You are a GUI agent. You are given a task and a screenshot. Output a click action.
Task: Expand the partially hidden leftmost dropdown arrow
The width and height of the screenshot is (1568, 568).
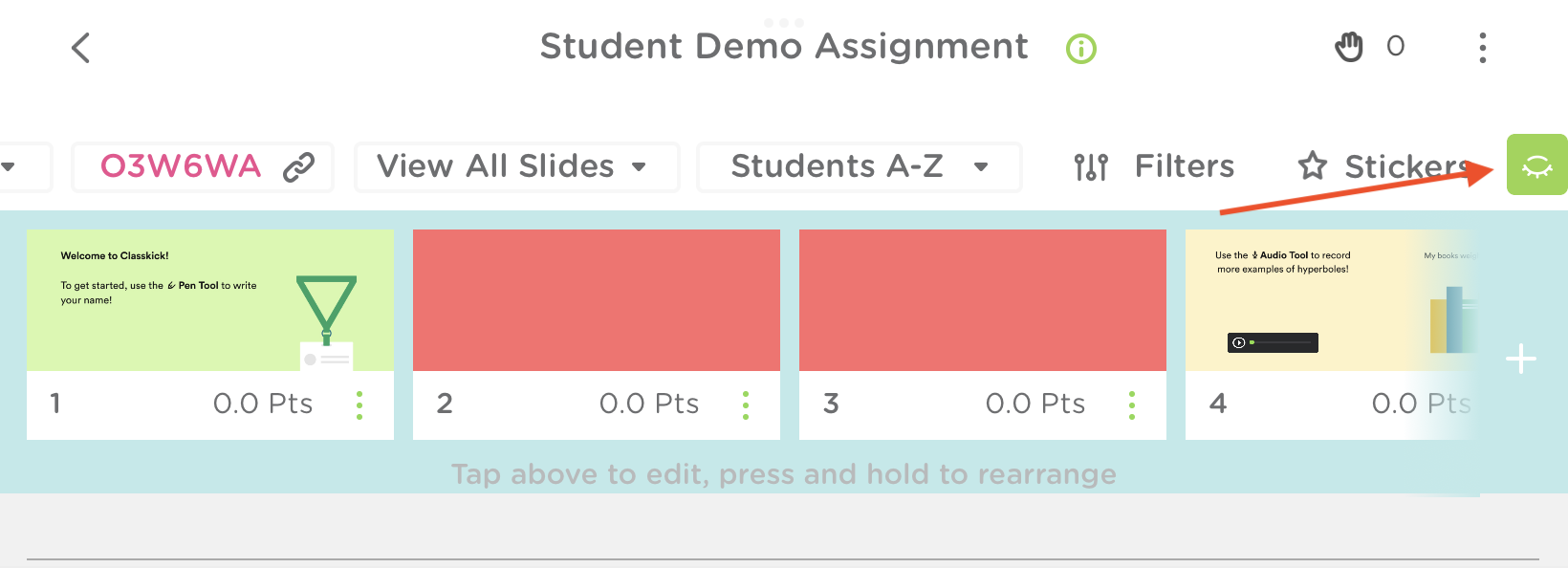pos(9,167)
